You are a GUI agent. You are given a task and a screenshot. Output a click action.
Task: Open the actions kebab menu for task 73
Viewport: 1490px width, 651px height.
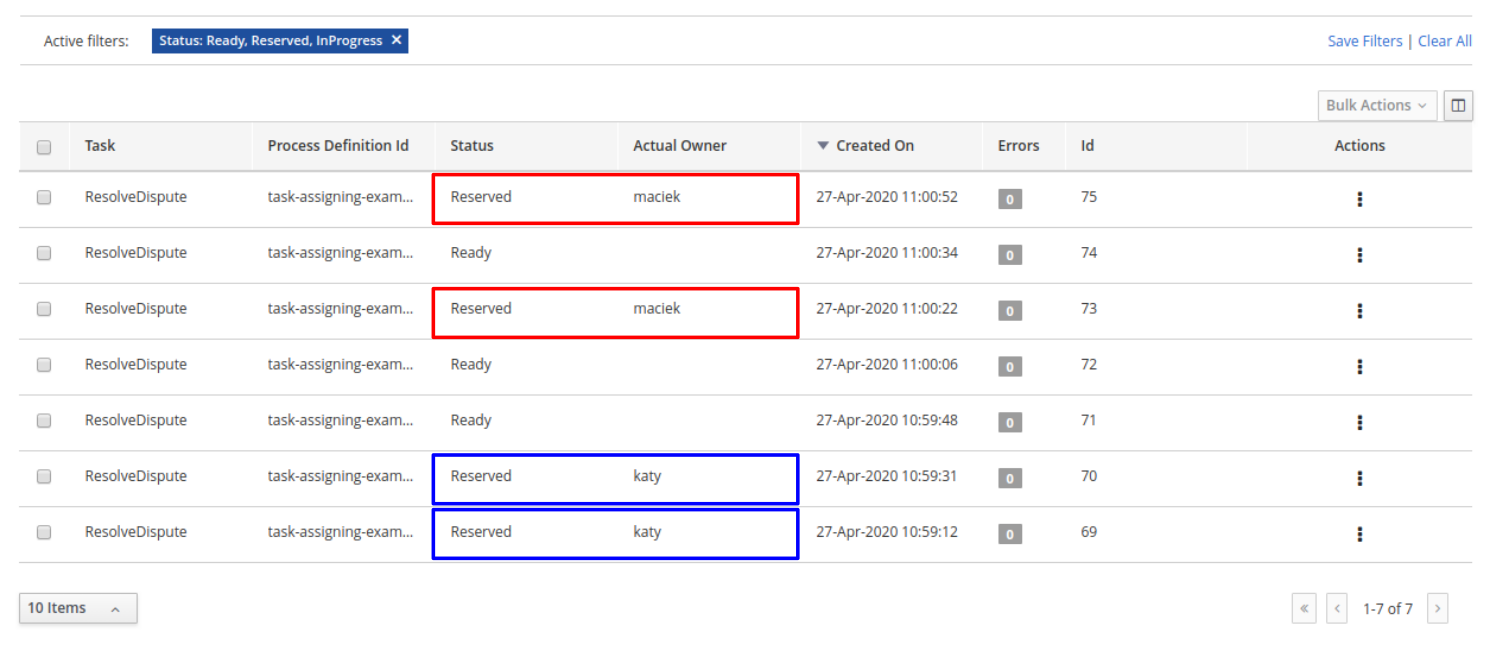pyautogui.click(x=1360, y=310)
